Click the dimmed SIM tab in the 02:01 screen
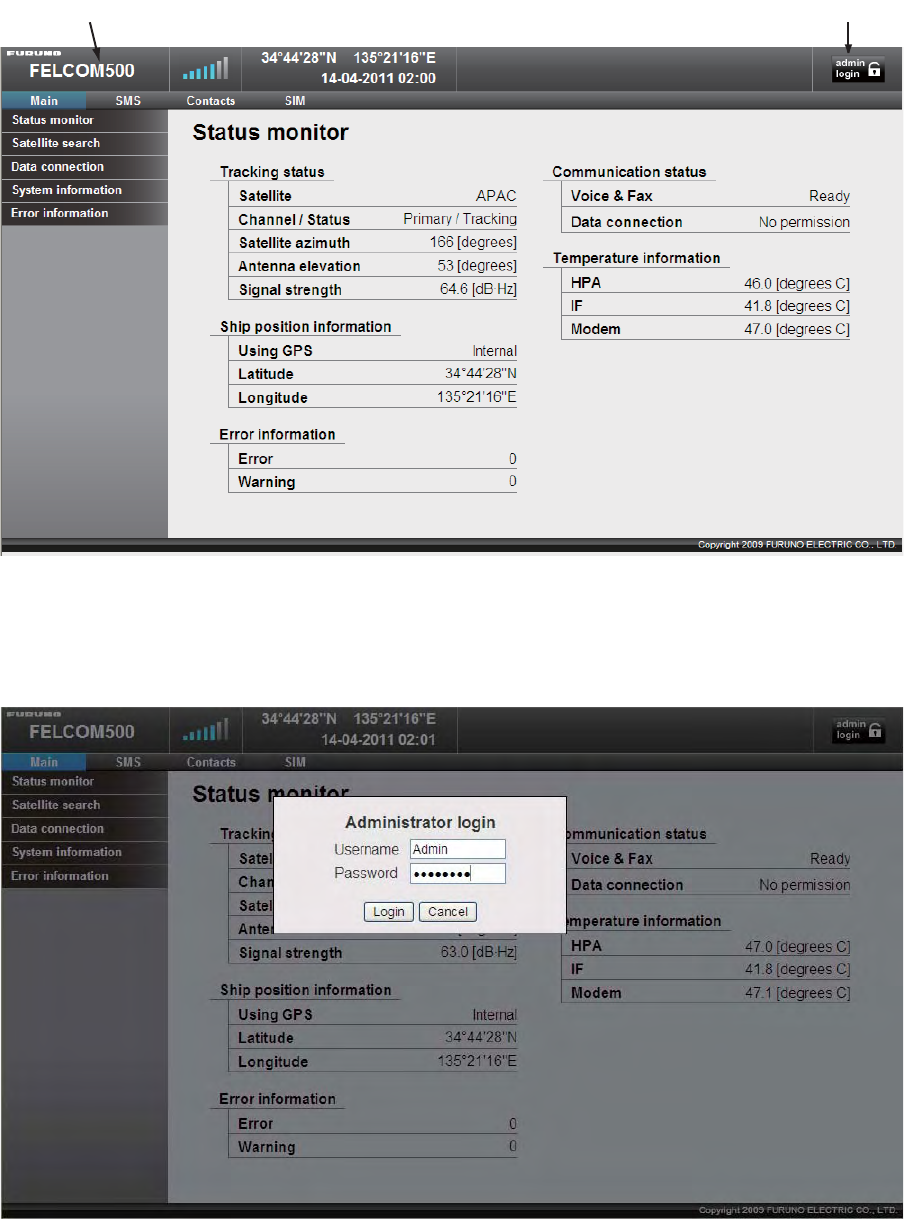The width and height of the screenshot is (904, 1219). tap(295, 762)
